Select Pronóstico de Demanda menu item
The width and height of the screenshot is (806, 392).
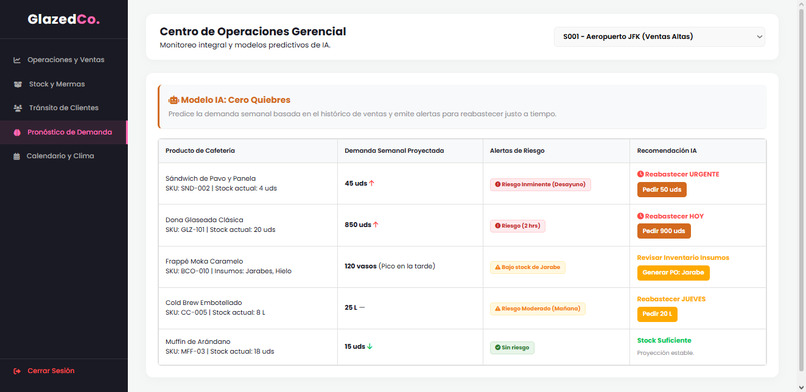(64, 132)
